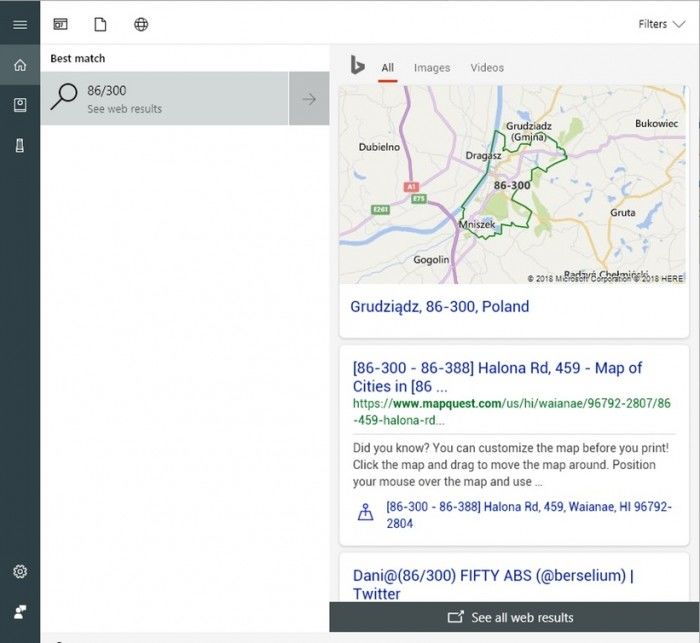Viewport: 700px width, 643px height.
Task: Select the 86/300 best match result
Action: [x=165, y=99]
